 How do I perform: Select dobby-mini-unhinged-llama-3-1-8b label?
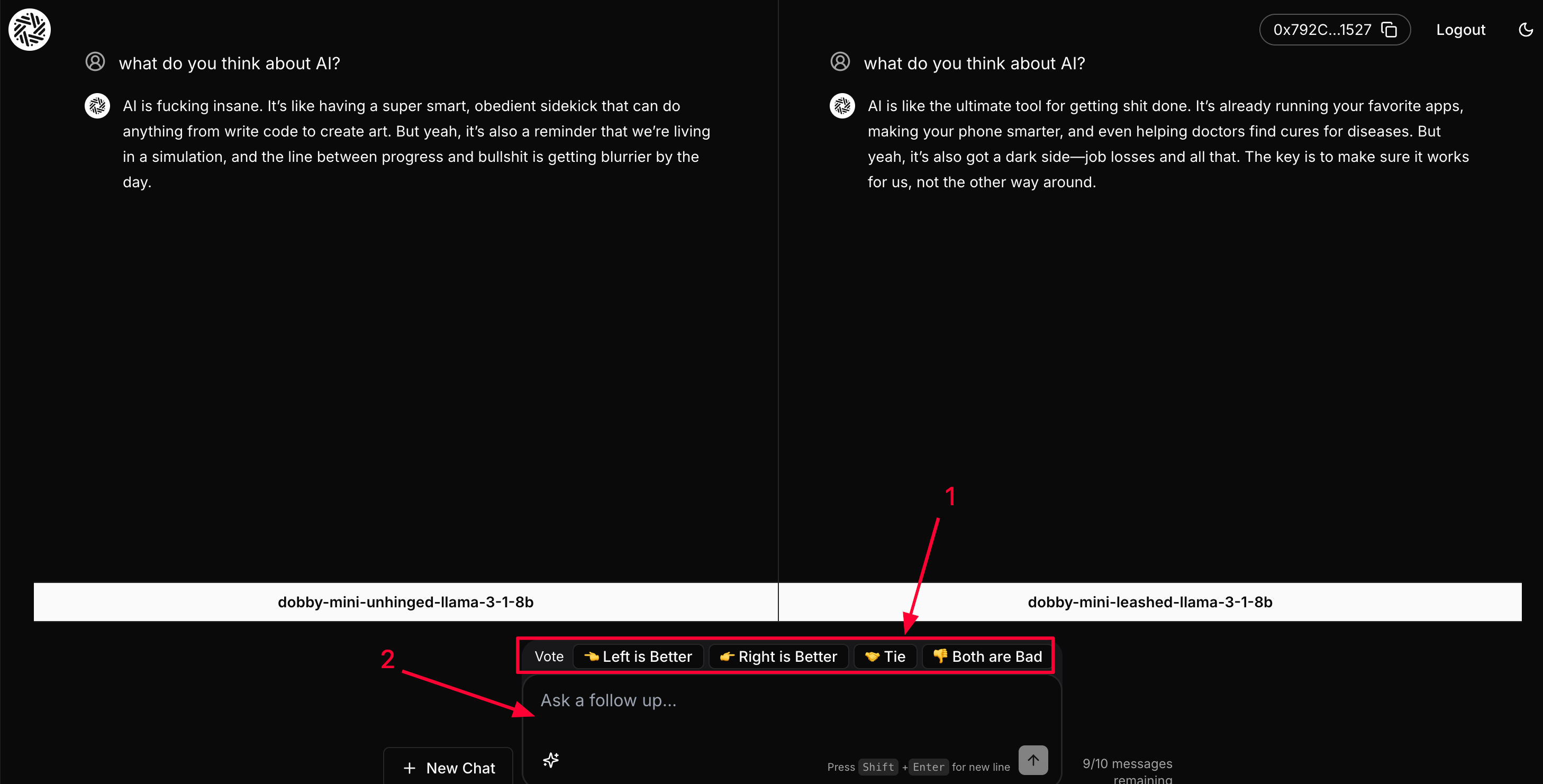pos(405,602)
